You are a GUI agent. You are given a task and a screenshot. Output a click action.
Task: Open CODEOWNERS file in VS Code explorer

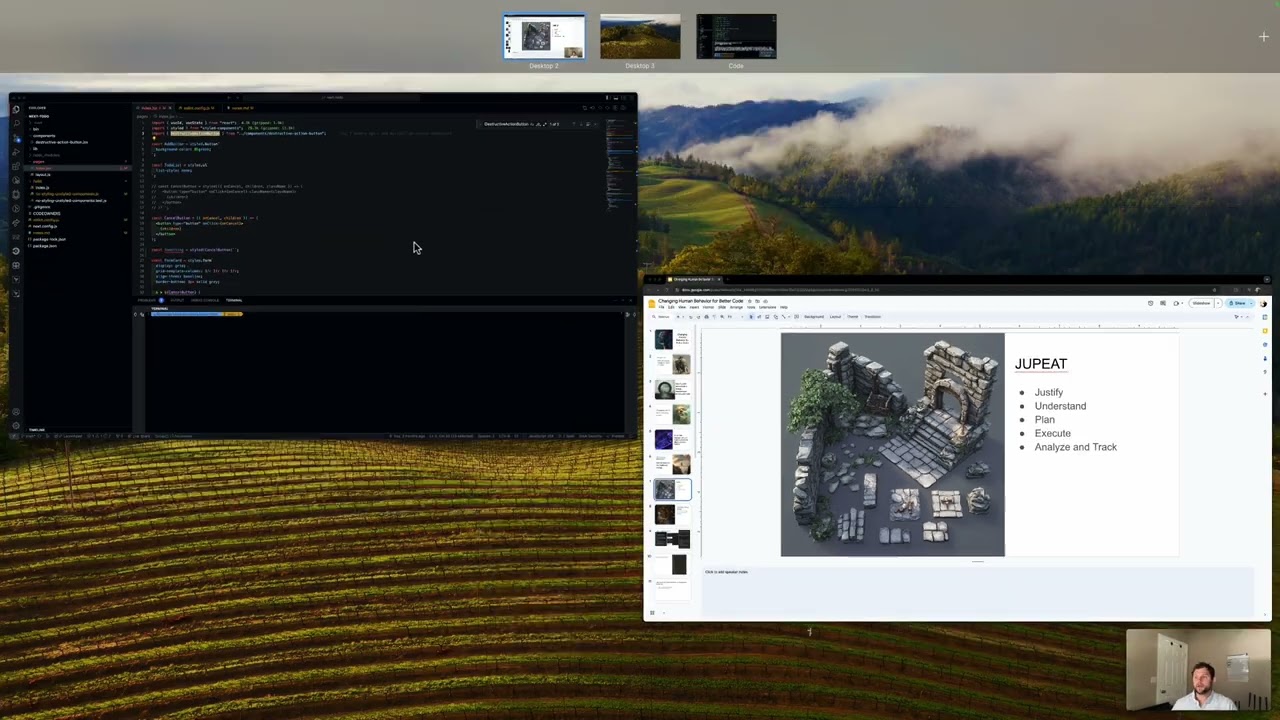coord(47,213)
